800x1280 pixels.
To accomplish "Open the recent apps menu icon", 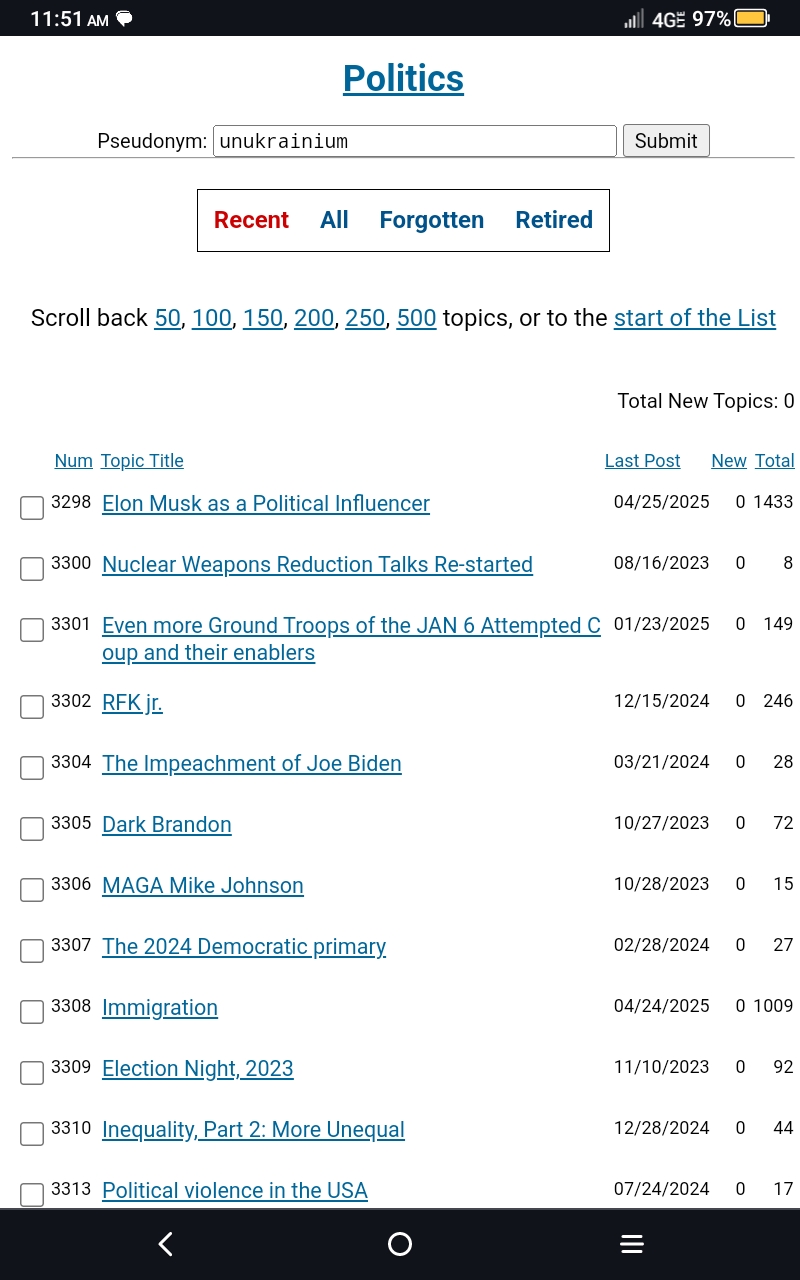I will [631, 1244].
